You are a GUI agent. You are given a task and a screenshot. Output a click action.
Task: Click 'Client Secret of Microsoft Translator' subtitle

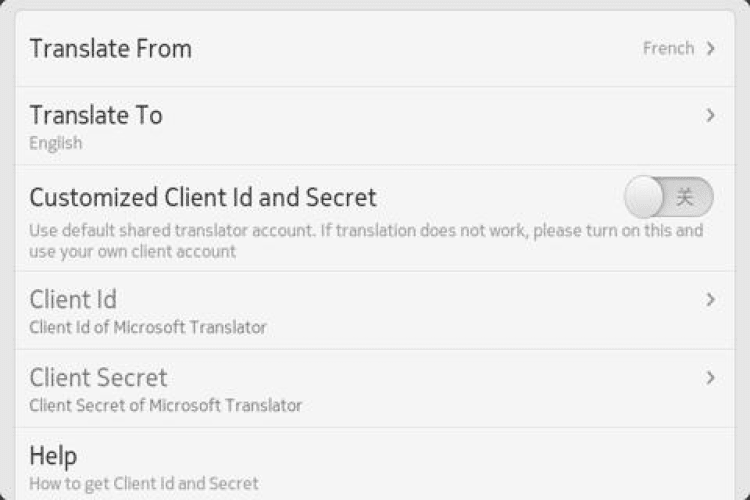click(x=166, y=405)
